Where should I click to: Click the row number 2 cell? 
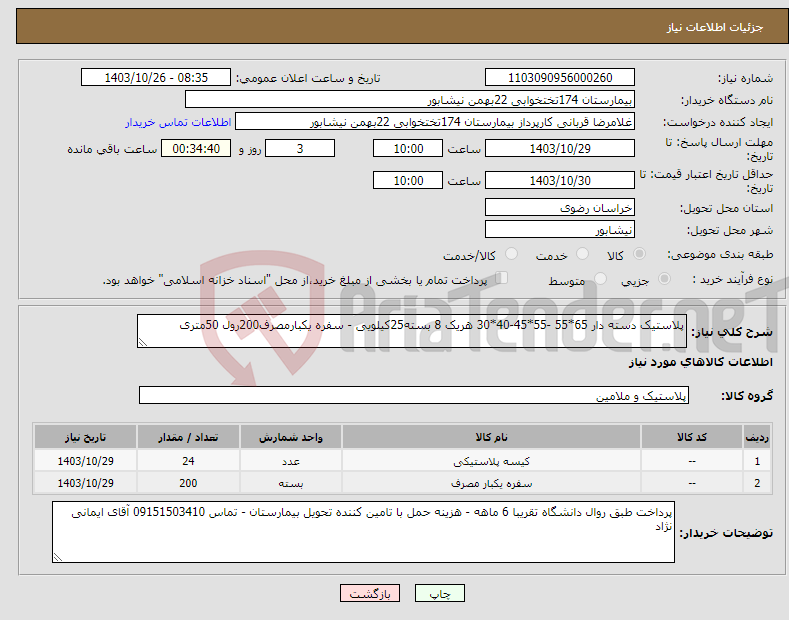tap(757, 483)
